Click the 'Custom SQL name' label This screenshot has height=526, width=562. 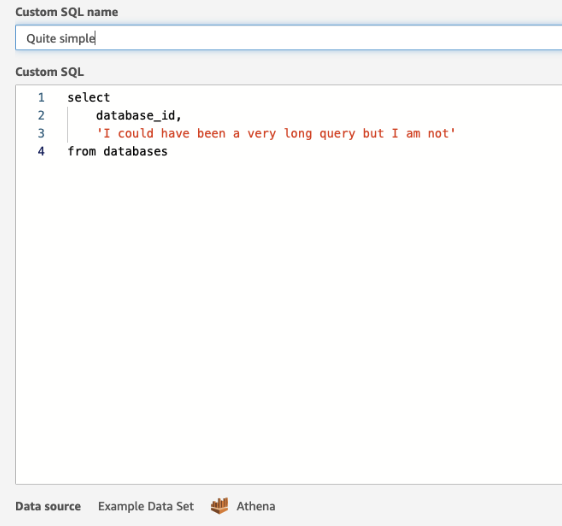tap(67, 12)
